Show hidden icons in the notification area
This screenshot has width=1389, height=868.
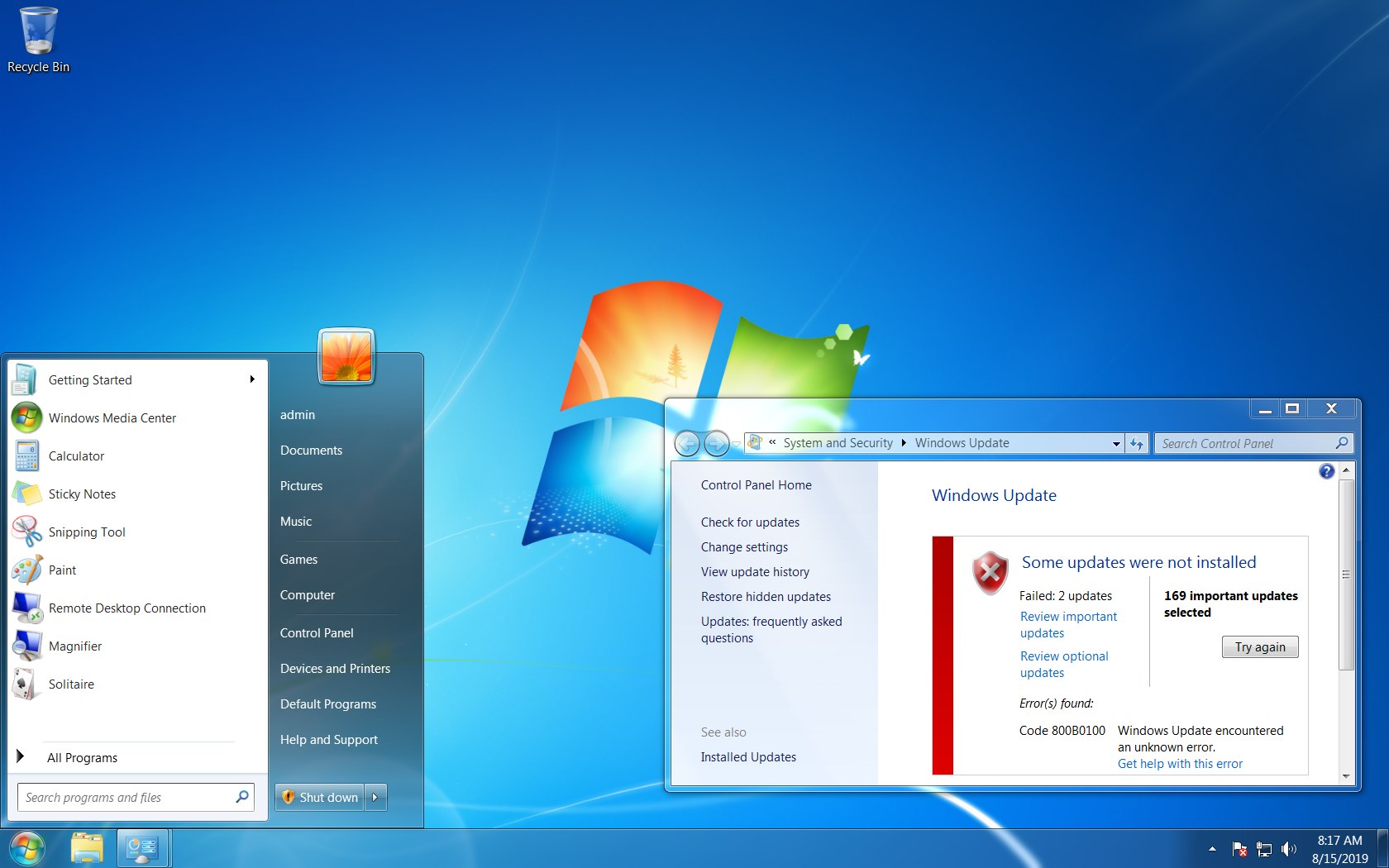point(1212,848)
